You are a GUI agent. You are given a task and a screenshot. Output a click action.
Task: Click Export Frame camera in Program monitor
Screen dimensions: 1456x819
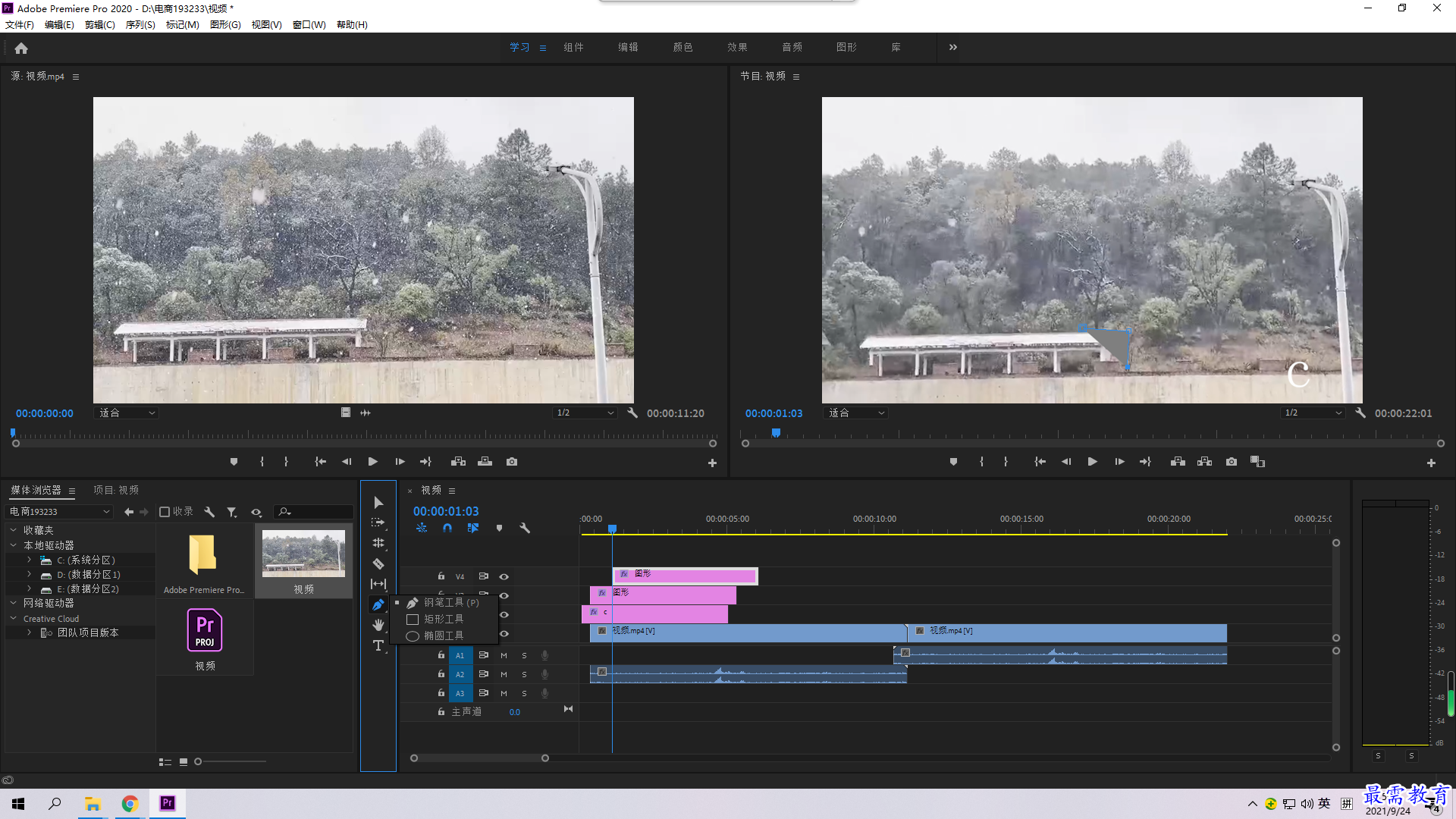1232,461
